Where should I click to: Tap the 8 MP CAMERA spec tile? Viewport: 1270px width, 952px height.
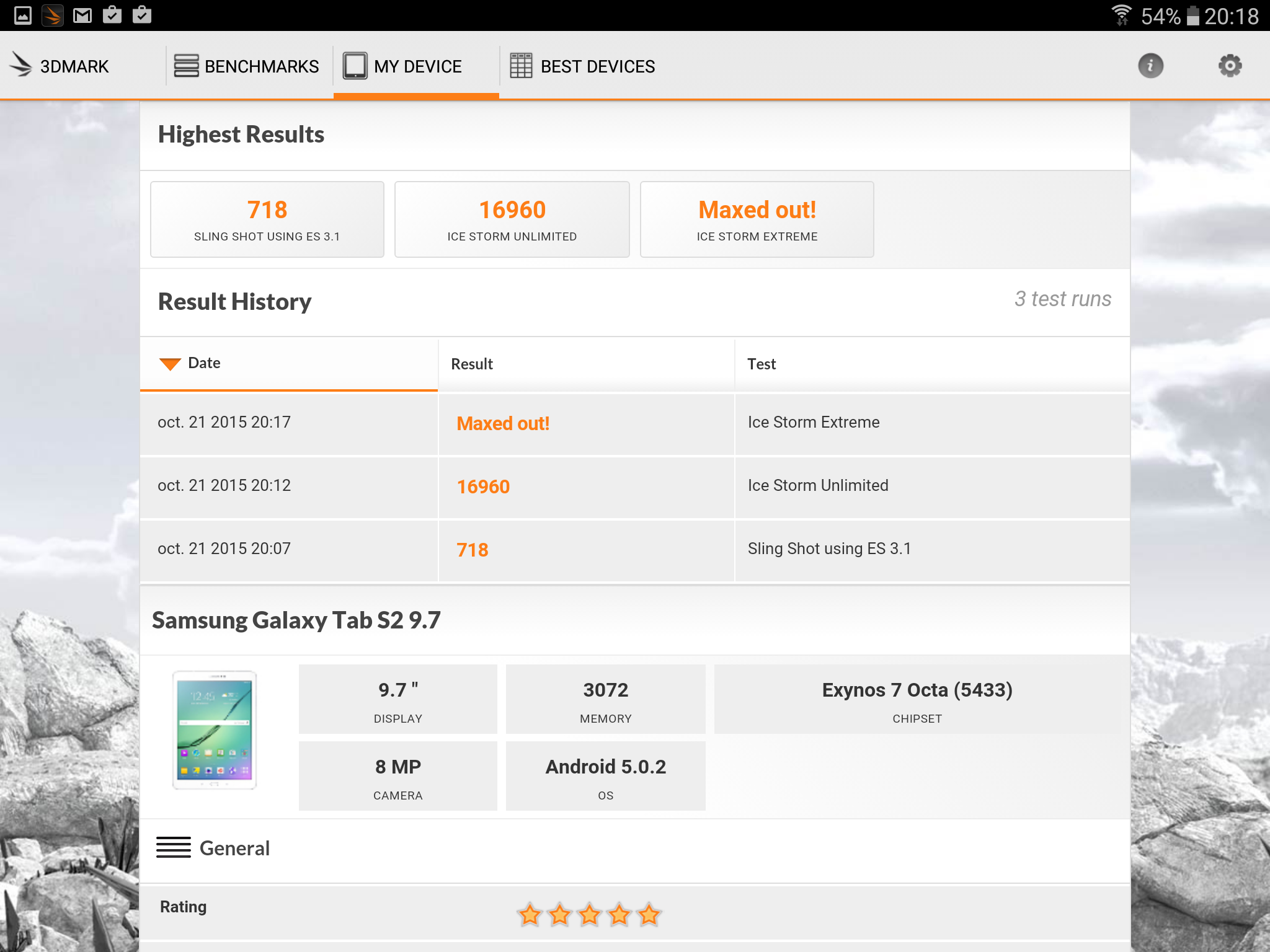(x=398, y=776)
